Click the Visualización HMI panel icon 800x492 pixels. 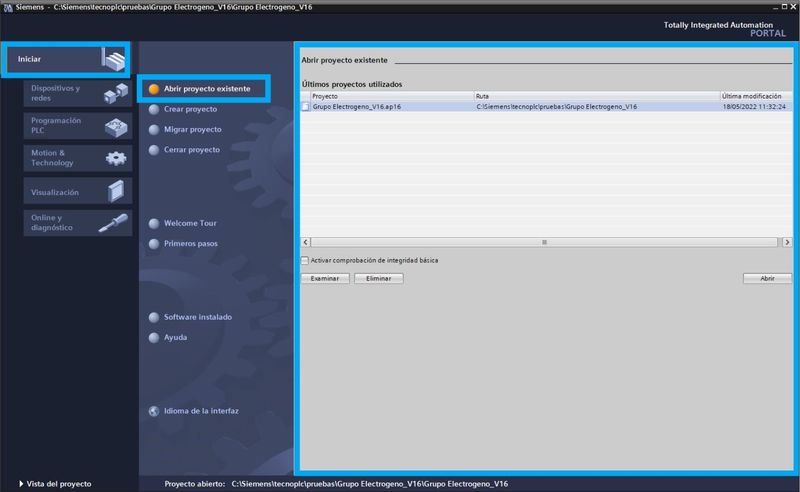click(x=116, y=191)
